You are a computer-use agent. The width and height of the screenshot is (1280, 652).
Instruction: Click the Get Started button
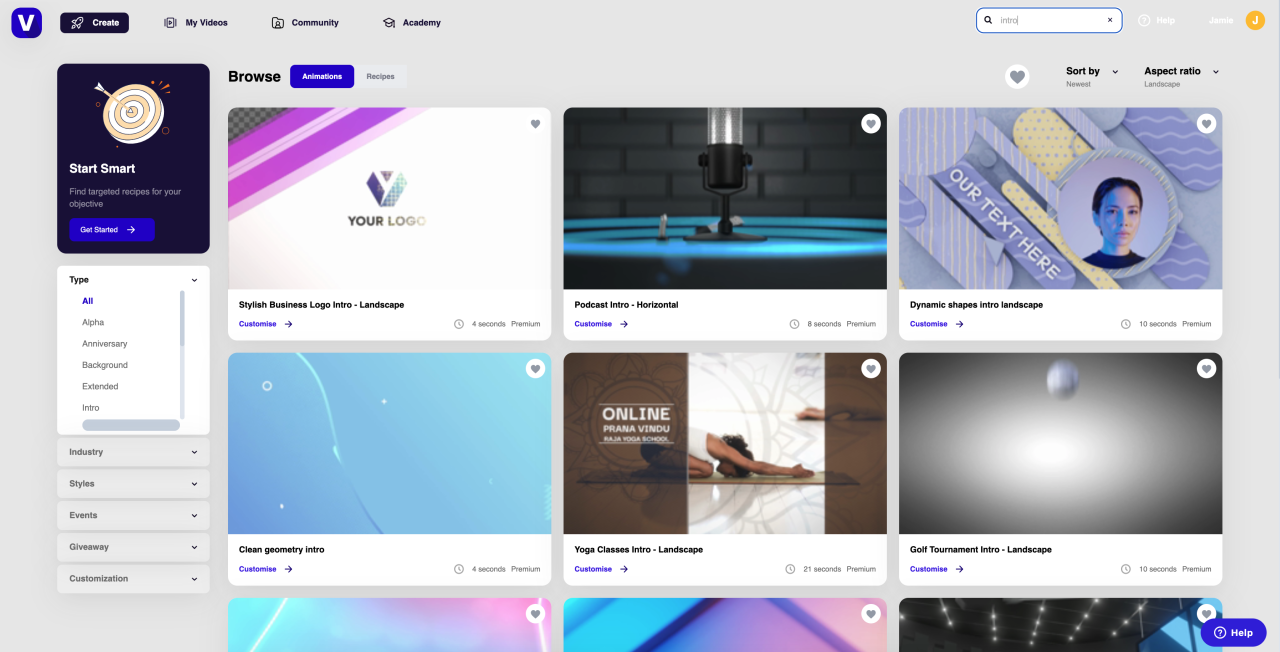point(111,229)
